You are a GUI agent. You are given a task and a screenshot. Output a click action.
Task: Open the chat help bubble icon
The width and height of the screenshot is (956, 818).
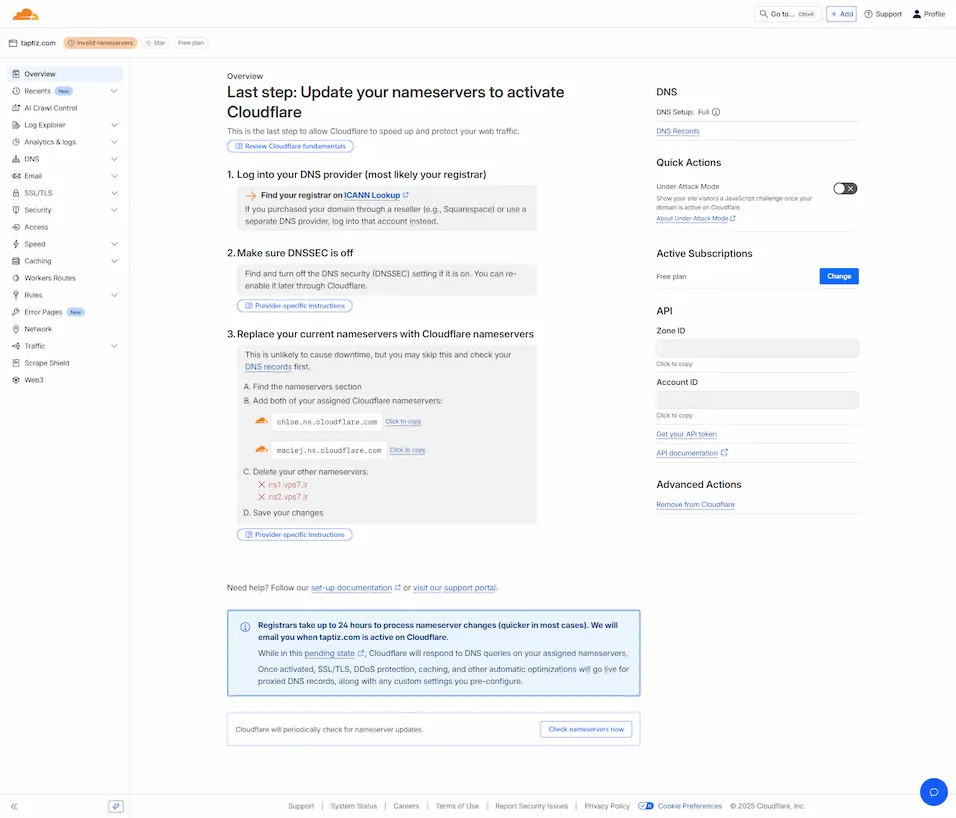click(933, 792)
